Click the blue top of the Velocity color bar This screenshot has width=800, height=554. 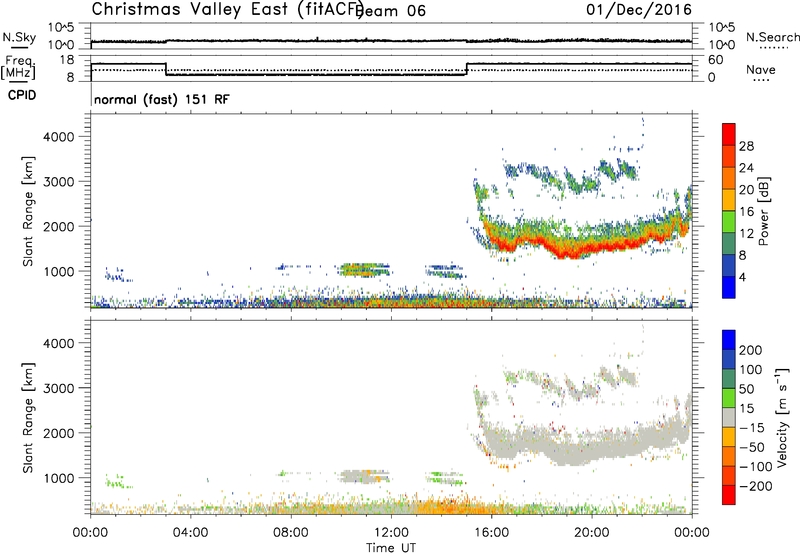729,340
